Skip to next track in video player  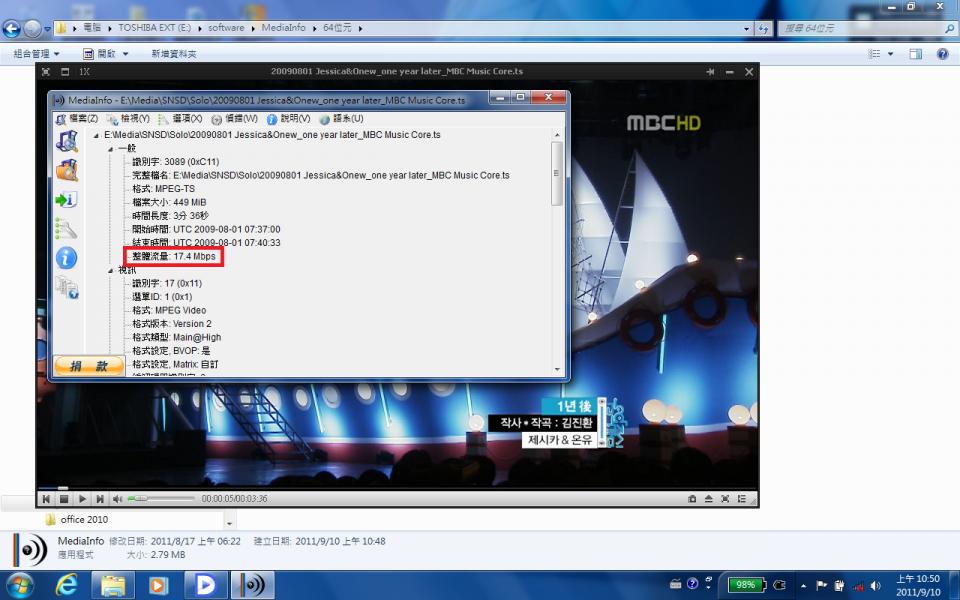click(x=100, y=499)
